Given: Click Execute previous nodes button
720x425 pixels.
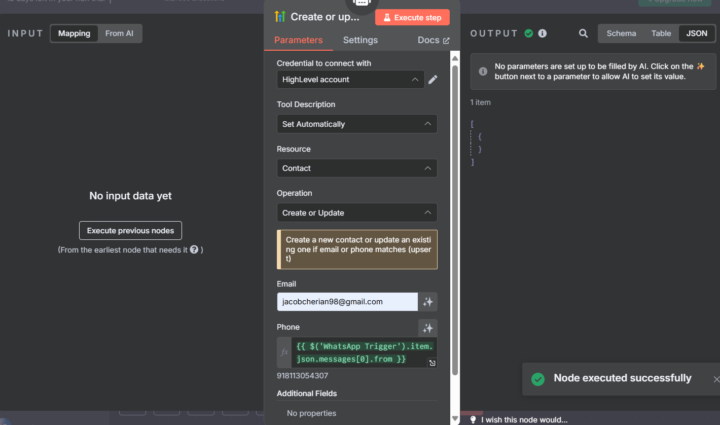Looking at the screenshot, I should [x=130, y=230].
